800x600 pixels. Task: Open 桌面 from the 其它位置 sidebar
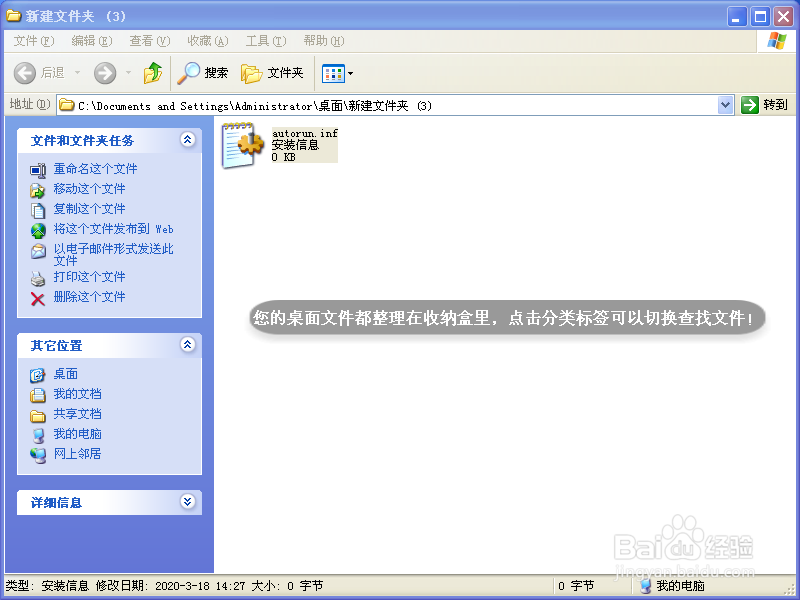click(65, 374)
